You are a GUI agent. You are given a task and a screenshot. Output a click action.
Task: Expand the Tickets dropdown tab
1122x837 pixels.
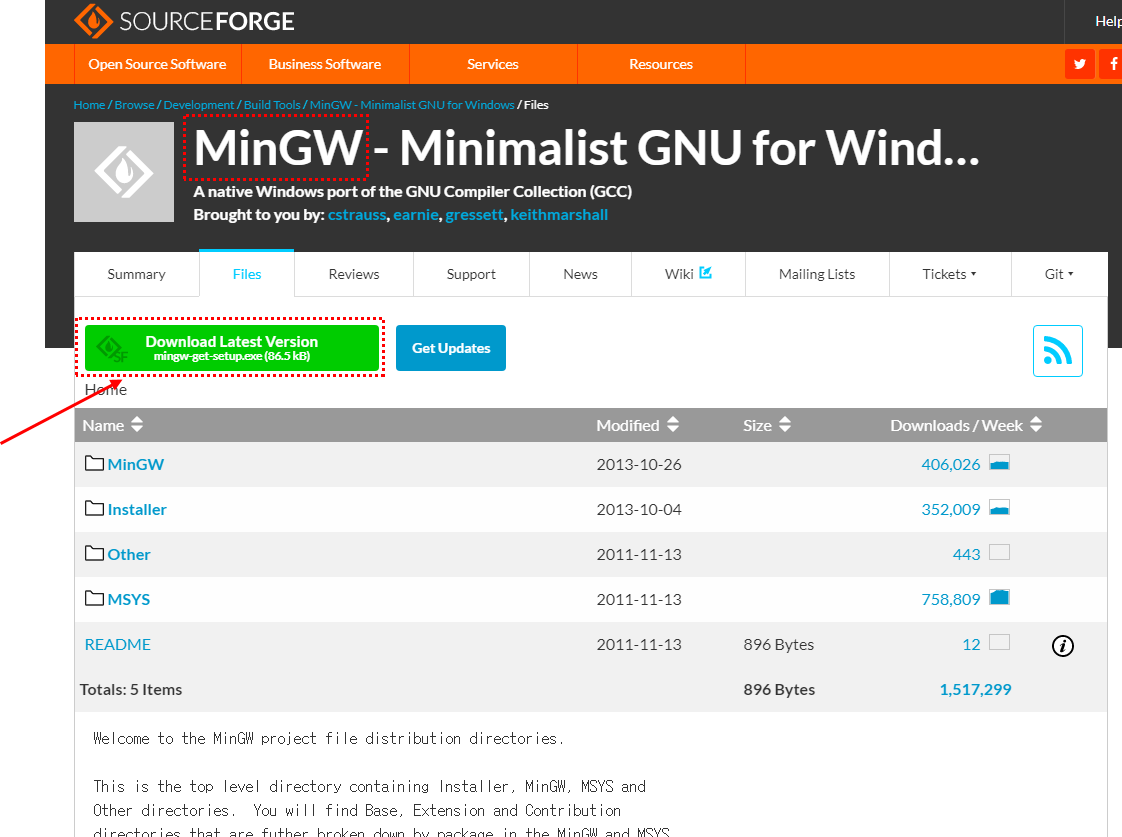point(950,274)
